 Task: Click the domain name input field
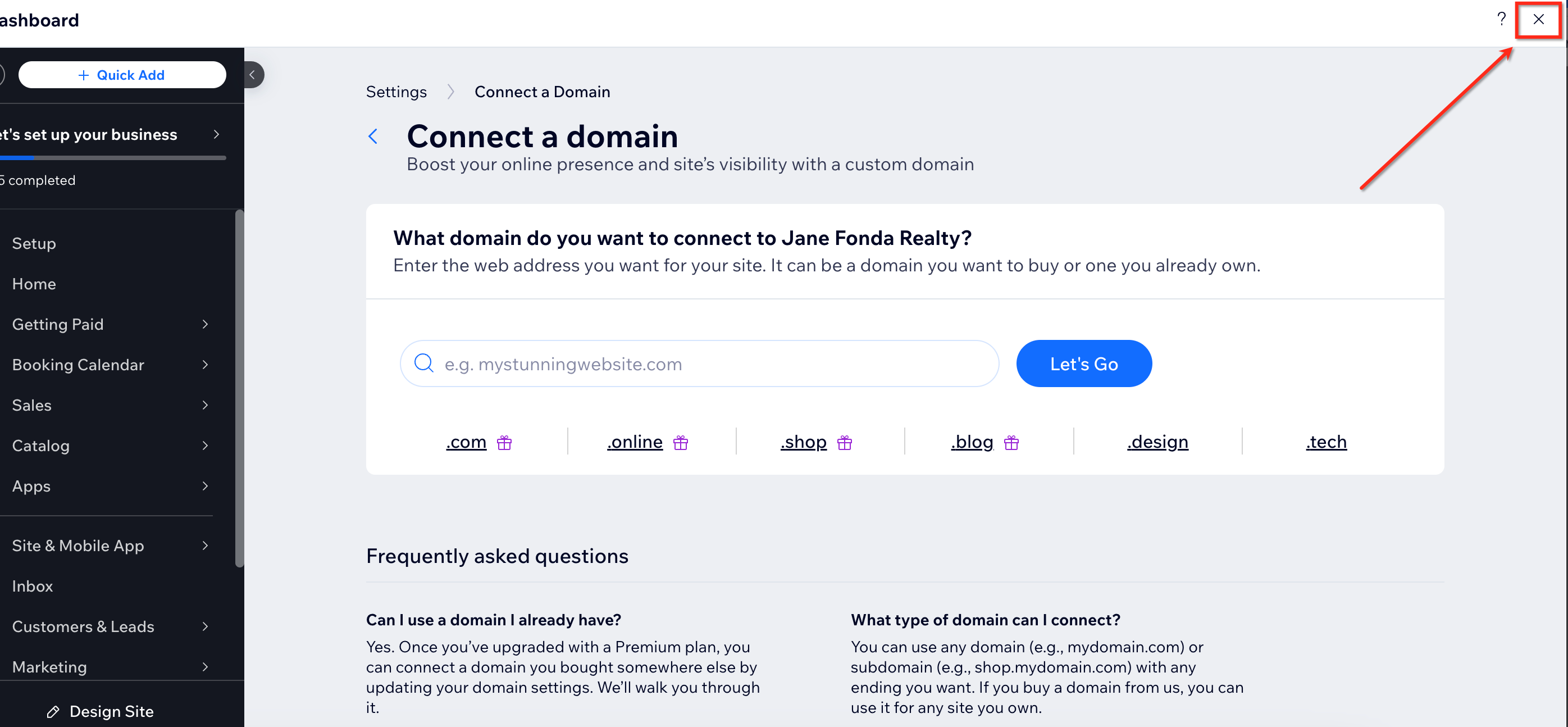(699, 363)
